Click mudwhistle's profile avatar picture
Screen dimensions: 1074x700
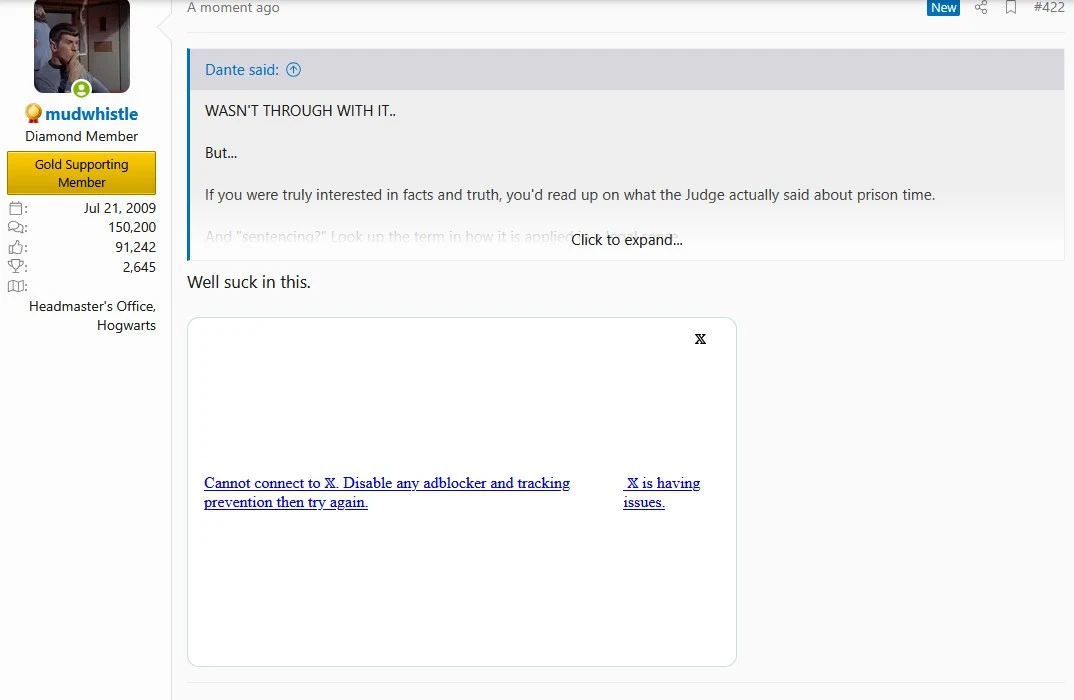(81, 46)
